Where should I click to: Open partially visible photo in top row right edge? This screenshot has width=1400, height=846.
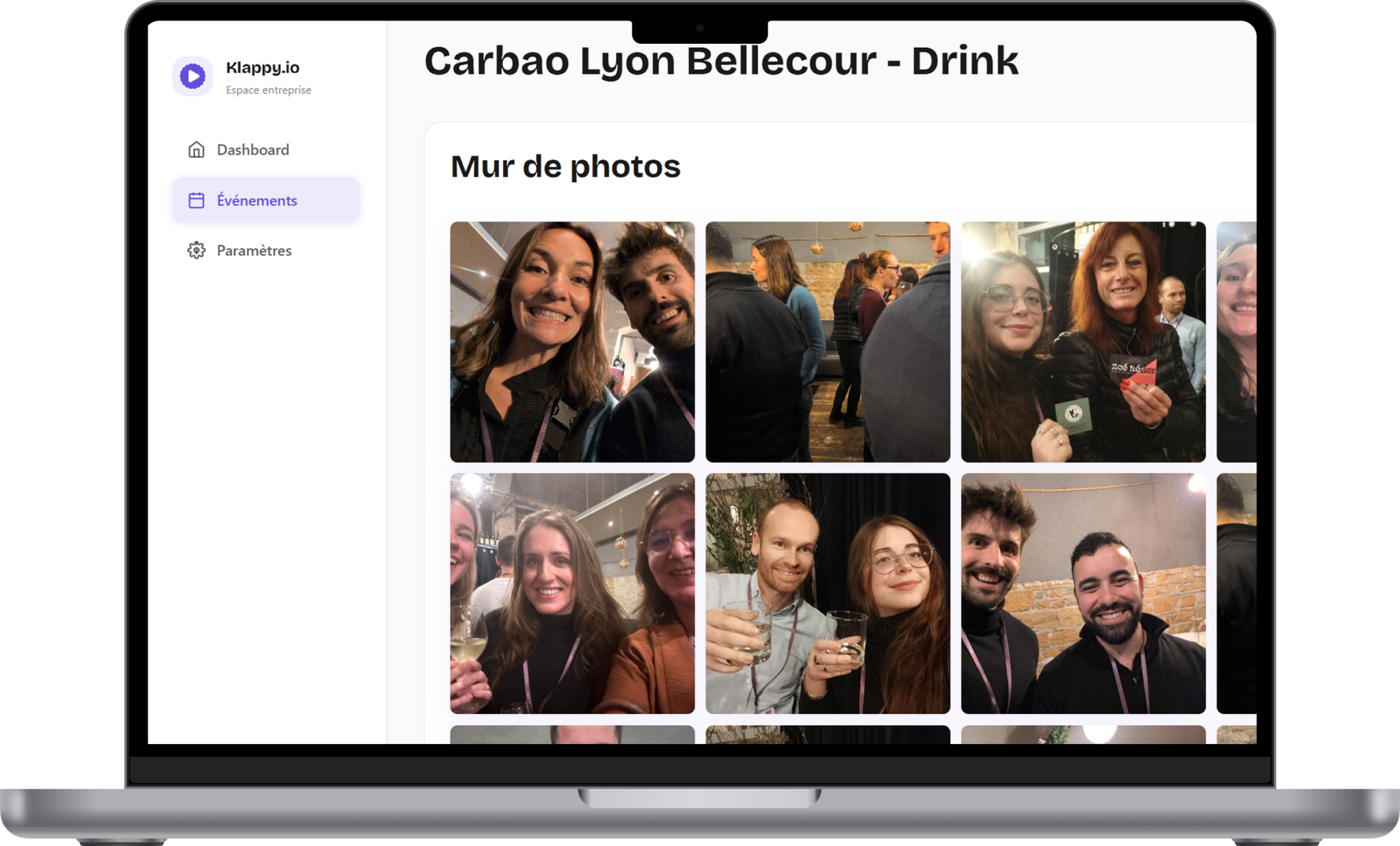(x=1236, y=341)
